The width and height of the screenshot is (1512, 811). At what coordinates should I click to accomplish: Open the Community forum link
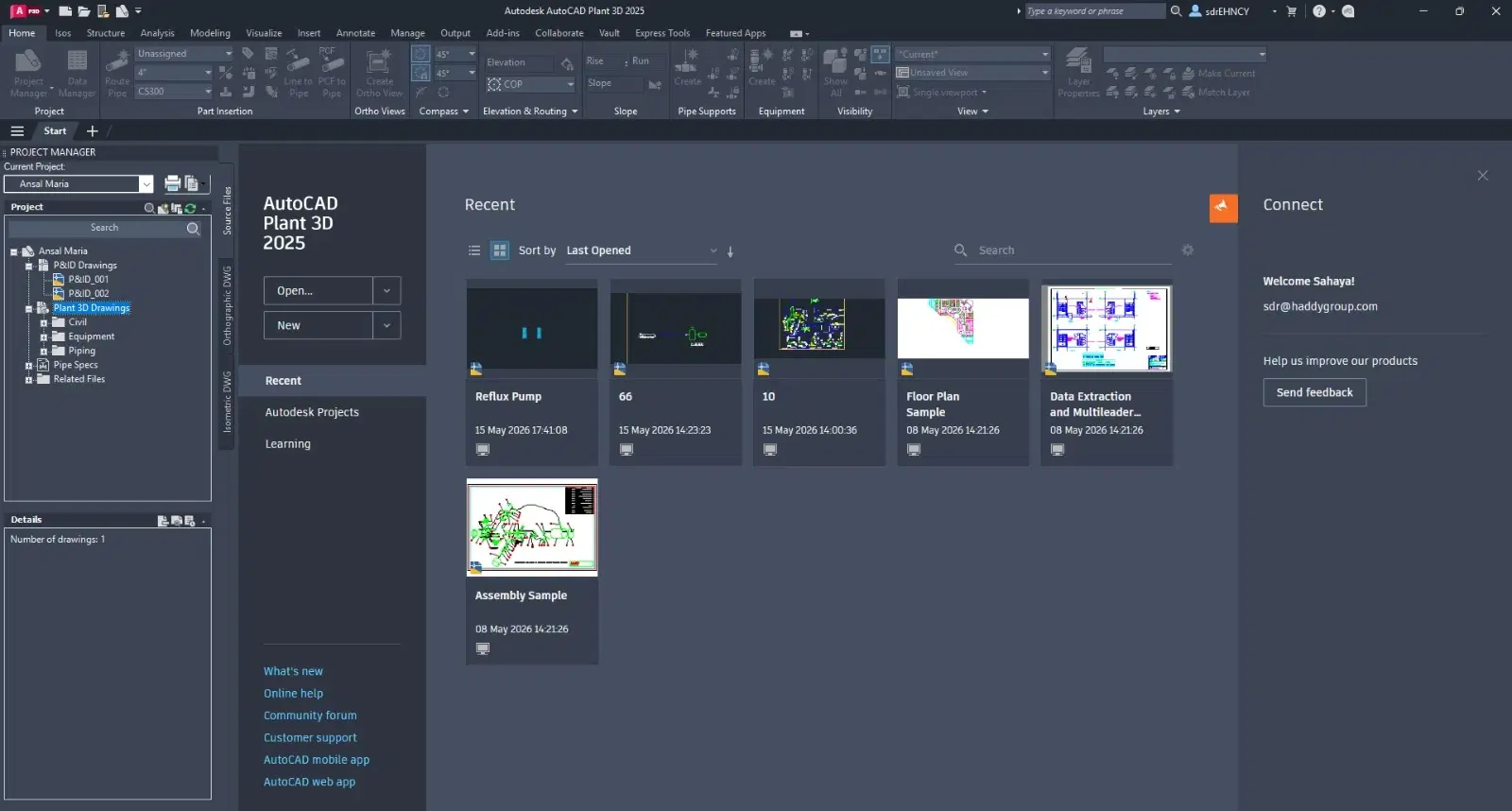[x=310, y=716]
